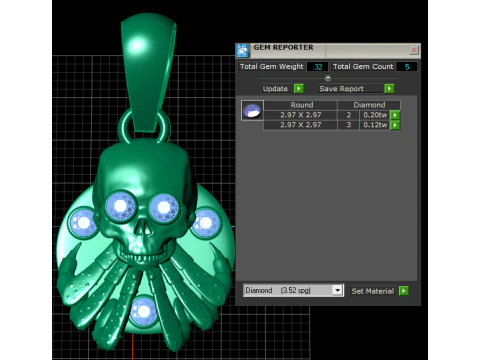Image resolution: width=480 pixels, height=360 pixels.
Task: Click the Set Material button
Action: [372, 291]
